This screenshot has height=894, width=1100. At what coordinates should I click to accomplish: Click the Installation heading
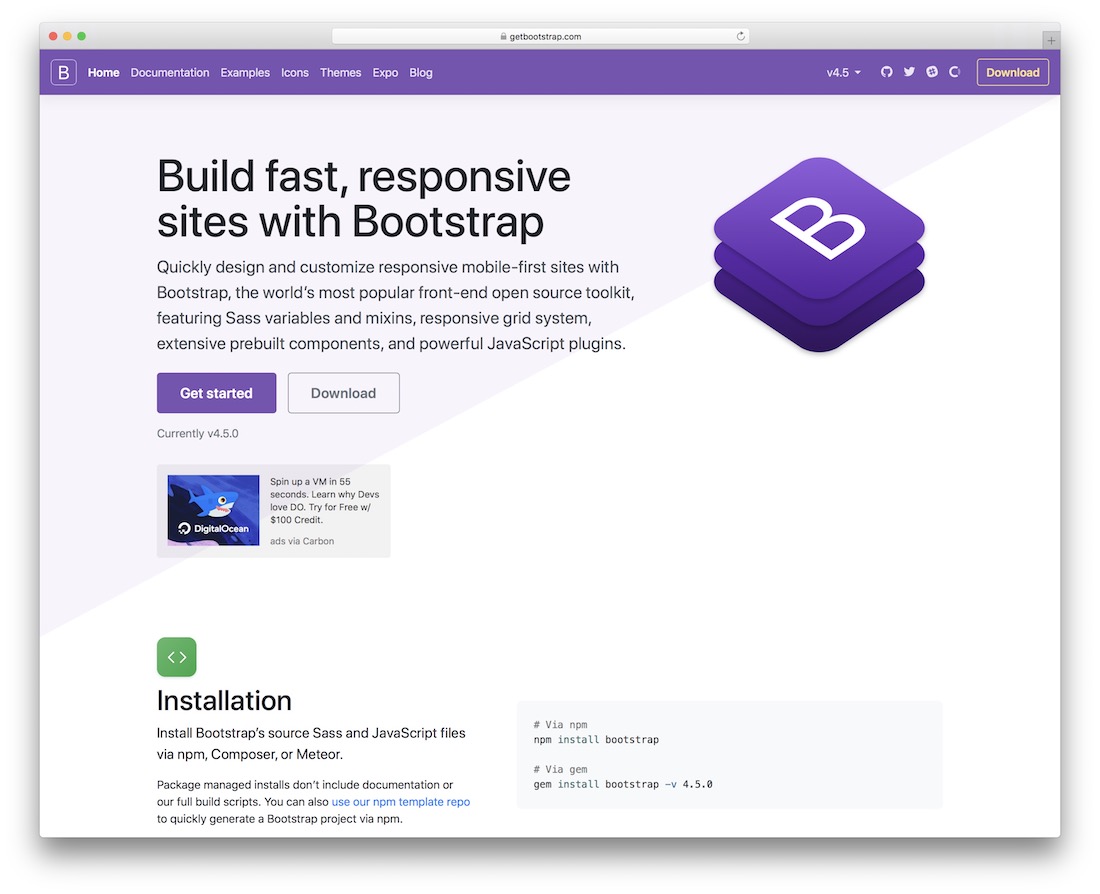(x=224, y=700)
